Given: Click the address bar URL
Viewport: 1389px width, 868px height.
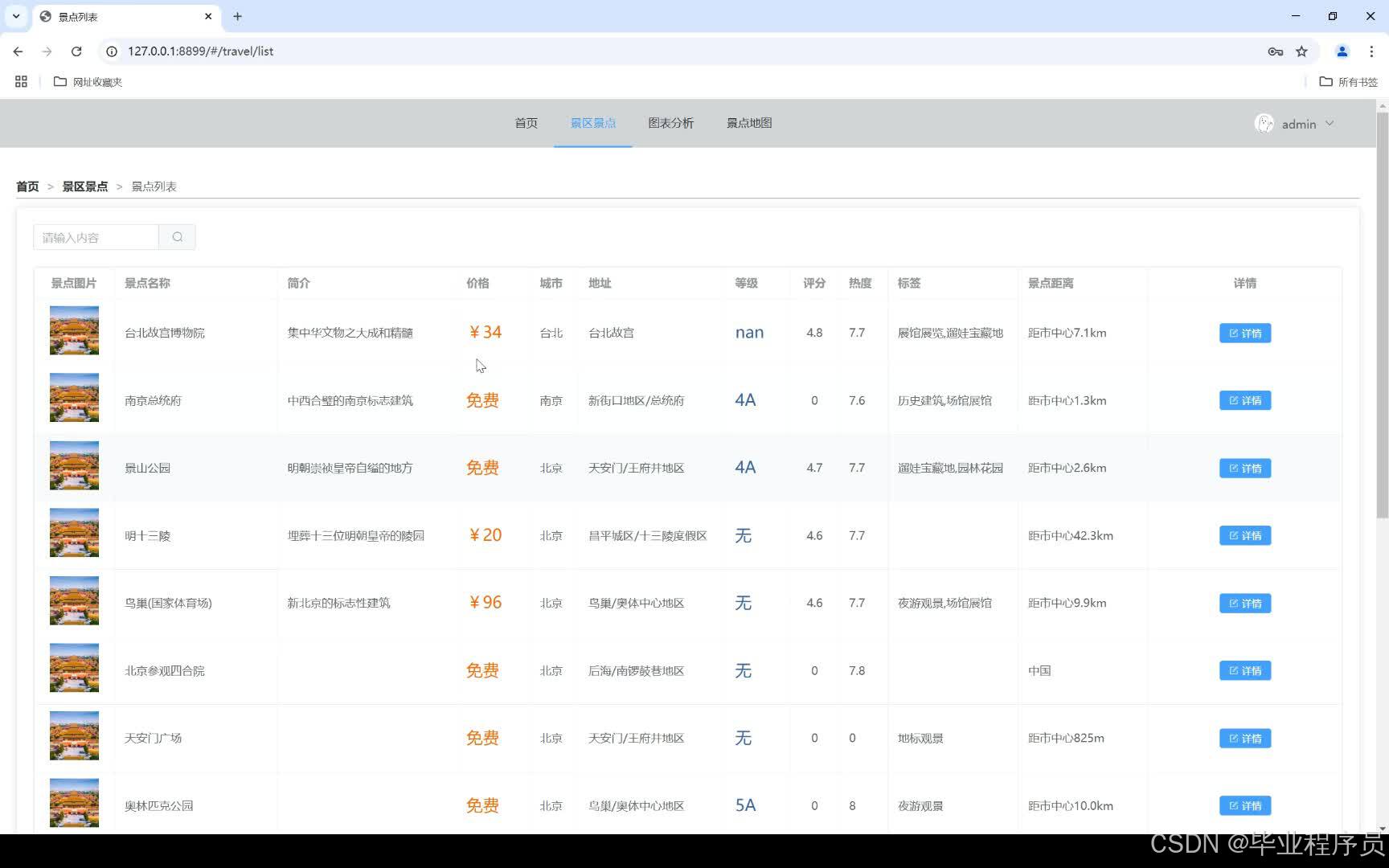Looking at the screenshot, I should point(200,51).
